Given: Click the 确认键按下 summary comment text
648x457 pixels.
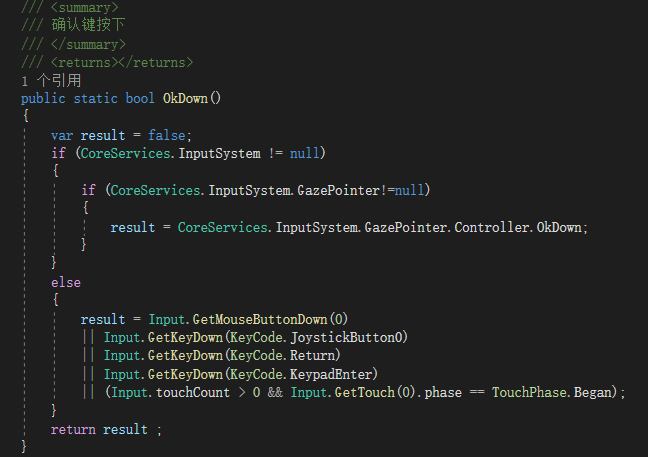Looking at the screenshot, I should pos(88,25).
